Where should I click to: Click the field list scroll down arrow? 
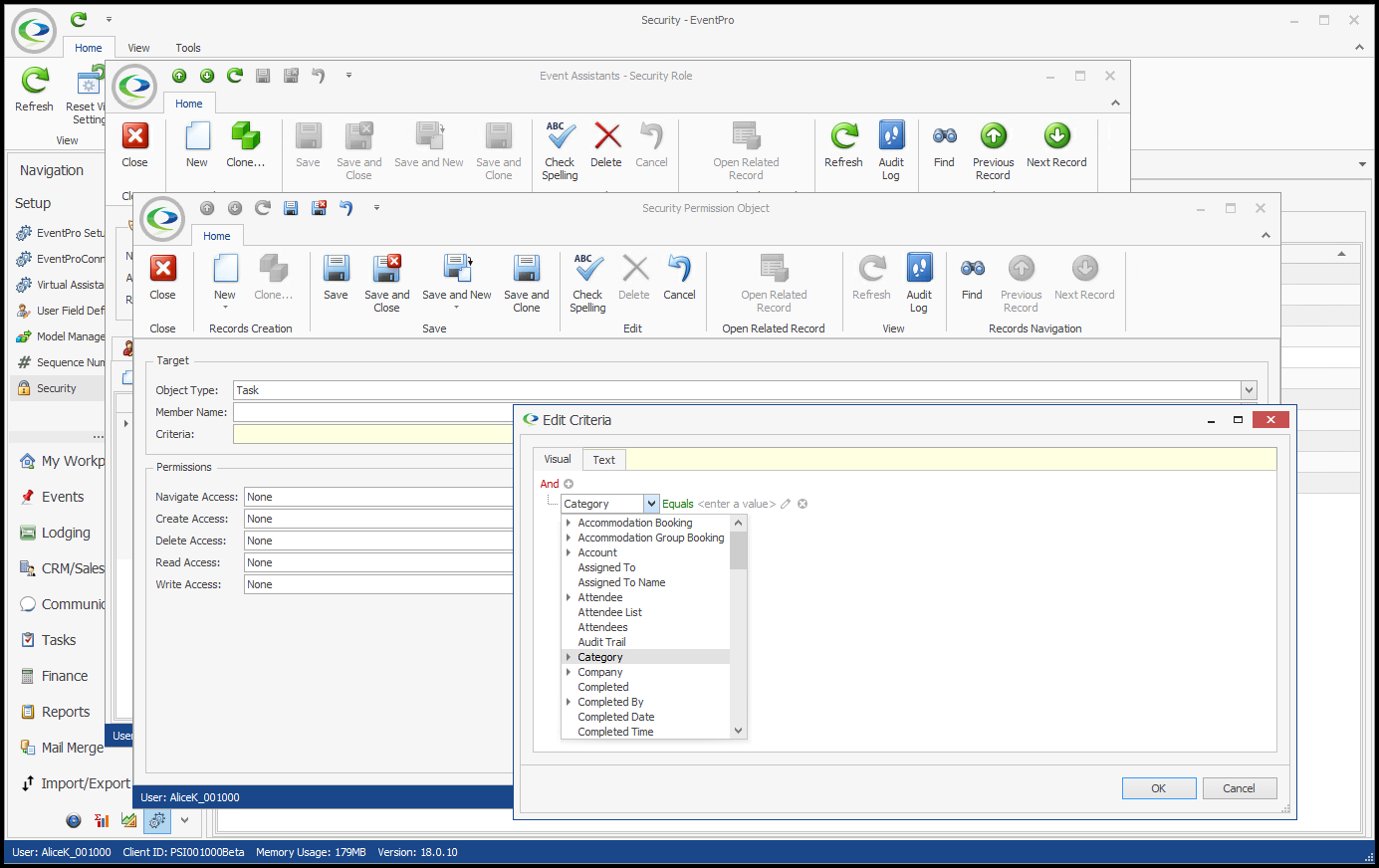coord(738,731)
